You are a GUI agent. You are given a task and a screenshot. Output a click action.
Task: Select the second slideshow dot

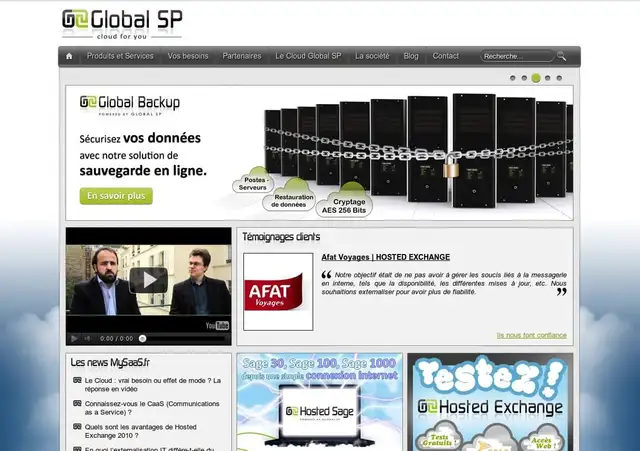tap(524, 78)
